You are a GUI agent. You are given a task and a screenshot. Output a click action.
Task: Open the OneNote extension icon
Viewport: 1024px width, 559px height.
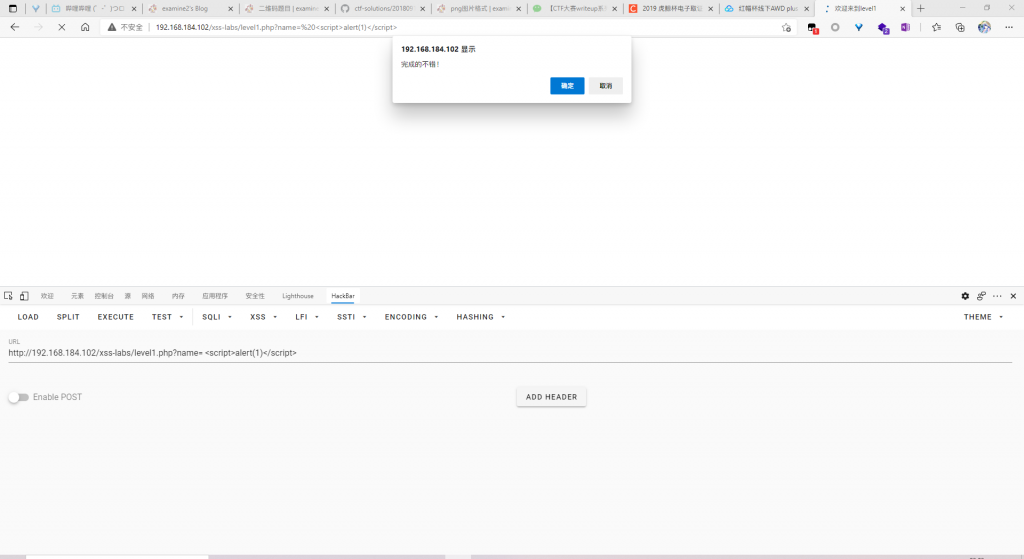(x=905, y=27)
